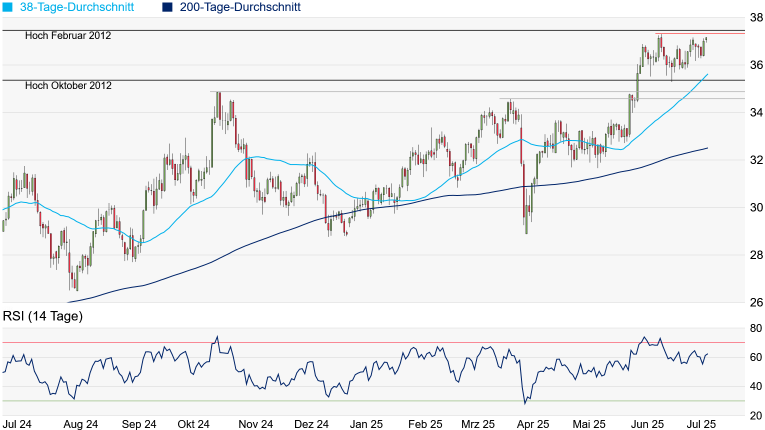Click the Dez 24 axis label
The image size is (765, 430).
tap(311, 424)
